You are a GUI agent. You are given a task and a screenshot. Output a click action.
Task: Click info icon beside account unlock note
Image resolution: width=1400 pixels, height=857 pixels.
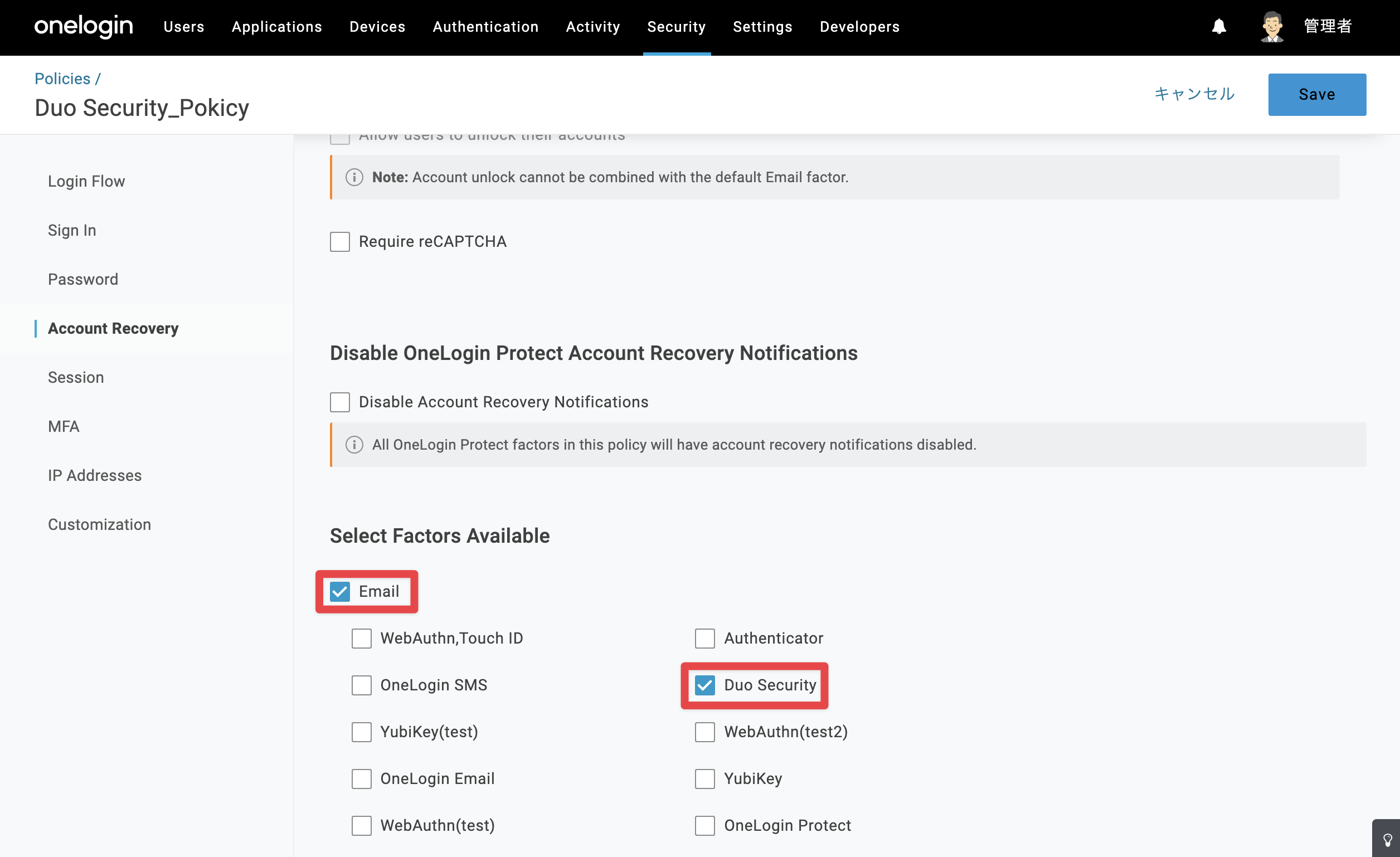tap(354, 177)
